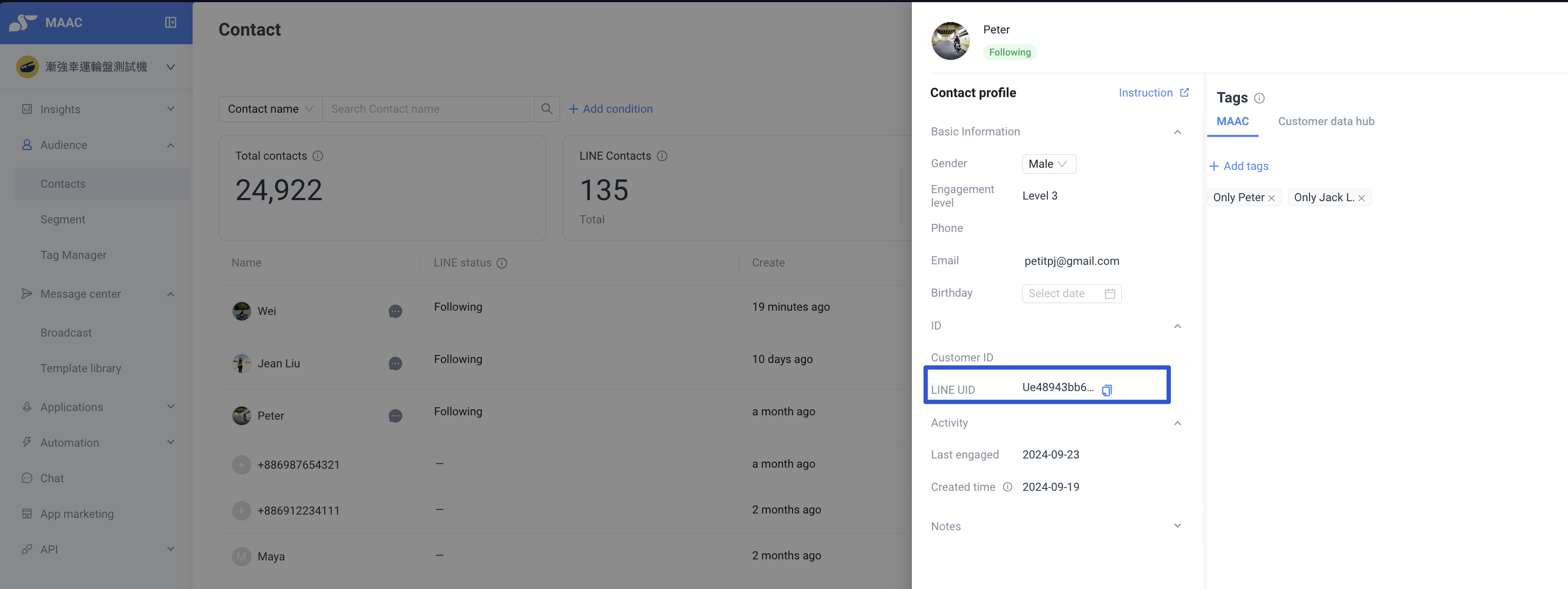The image size is (1568, 589).
Task: Open Tag Manager in sidebar
Action: click(73, 255)
